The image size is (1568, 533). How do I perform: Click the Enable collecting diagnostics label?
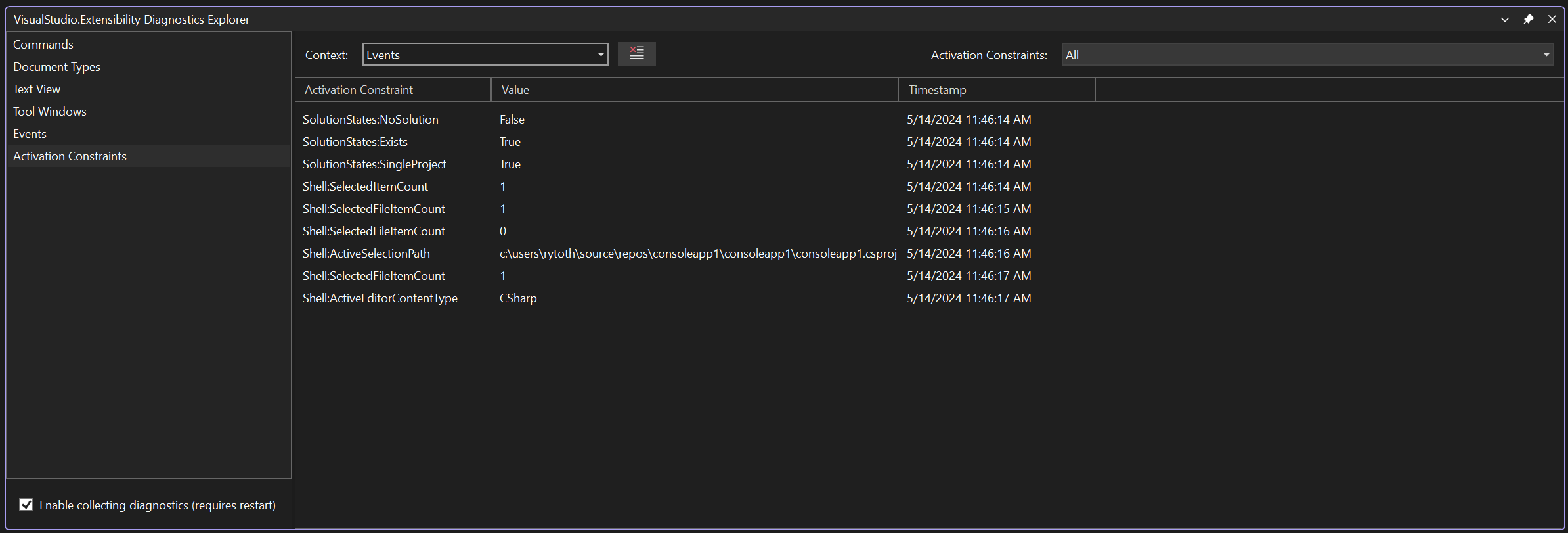pyautogui.click(x=158, y=505)
